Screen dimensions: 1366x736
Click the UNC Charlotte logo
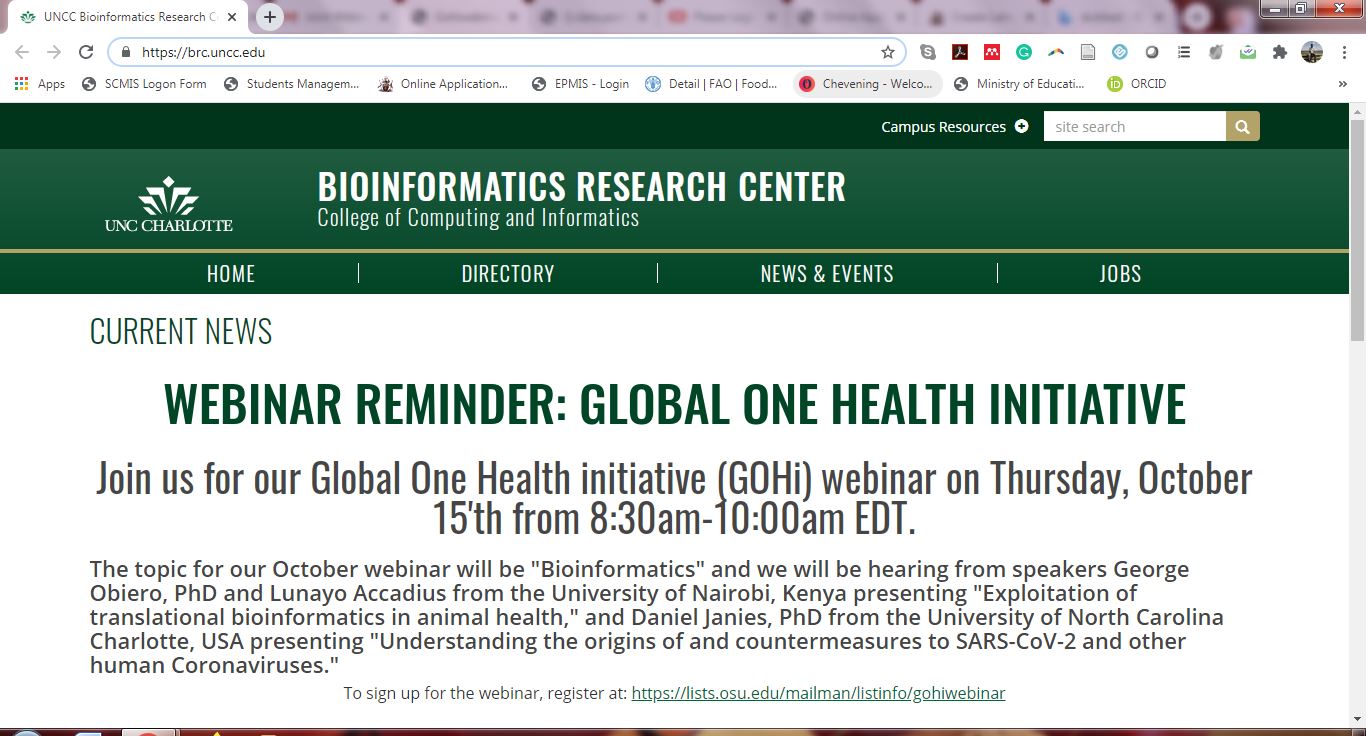coord(168,204)
